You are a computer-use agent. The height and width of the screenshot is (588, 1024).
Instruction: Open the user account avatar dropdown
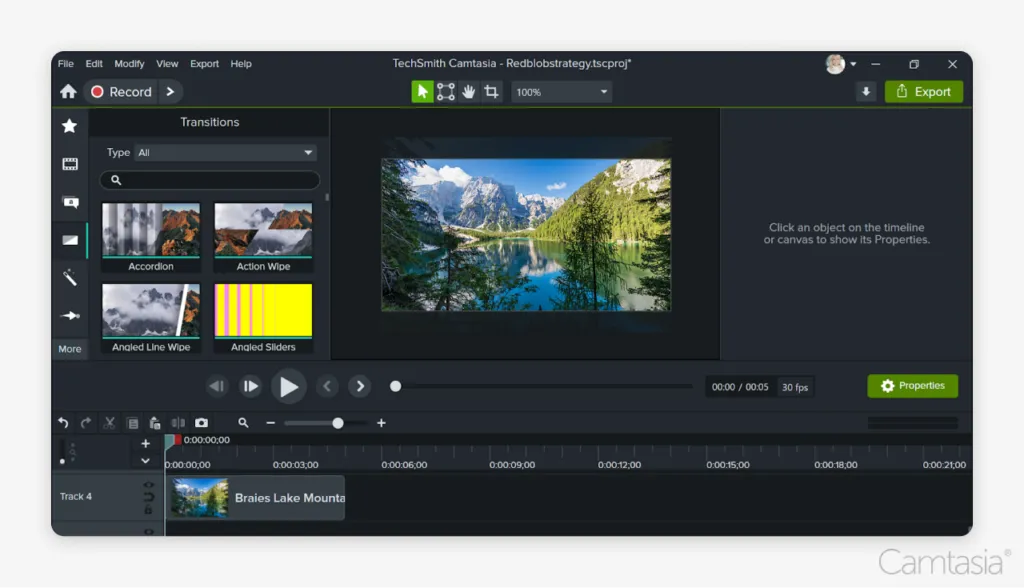(x=840, y=63)
